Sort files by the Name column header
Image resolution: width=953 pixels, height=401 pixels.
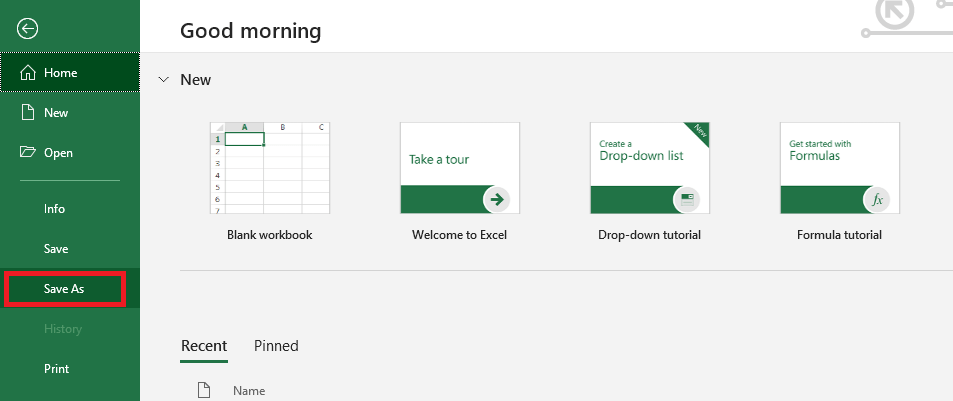point(249,390)
